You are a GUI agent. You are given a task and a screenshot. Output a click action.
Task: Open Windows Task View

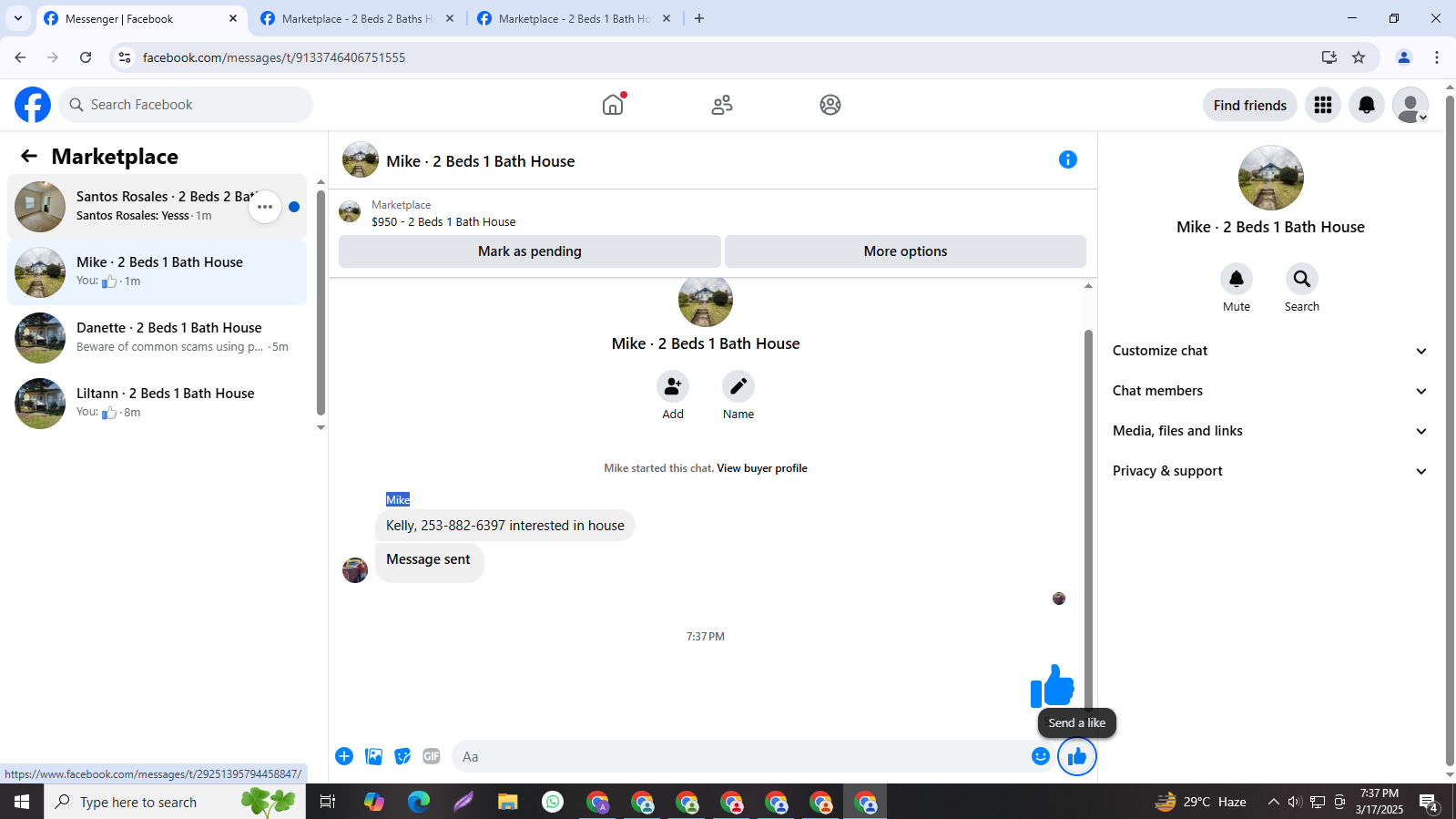328,802
